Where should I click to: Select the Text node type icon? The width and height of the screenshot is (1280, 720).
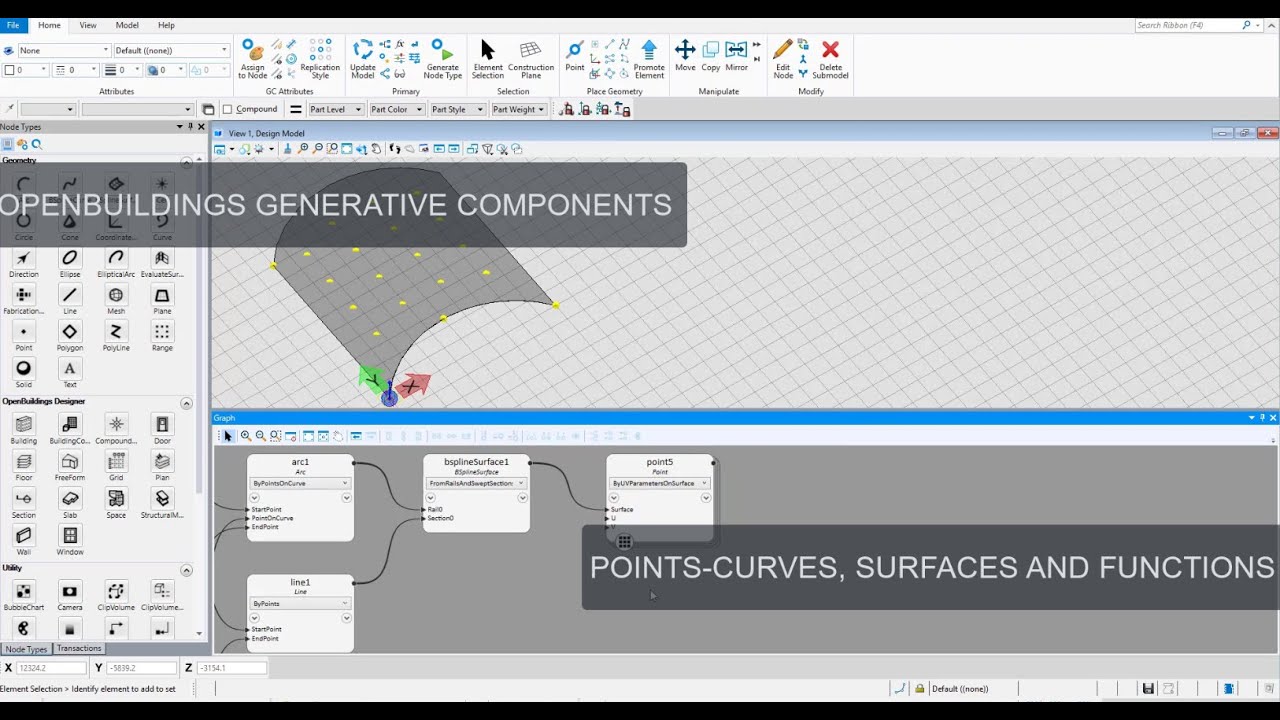[x=70, y=368]
